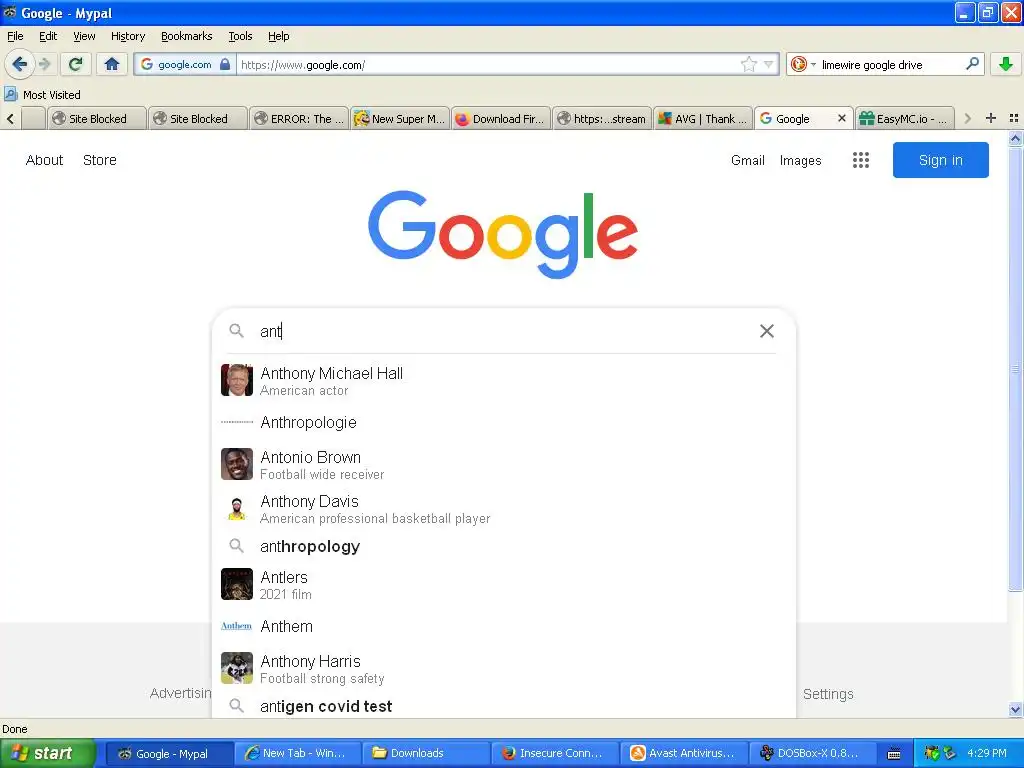
Task: Open a new tab with plus button
Action: (991, 118)
